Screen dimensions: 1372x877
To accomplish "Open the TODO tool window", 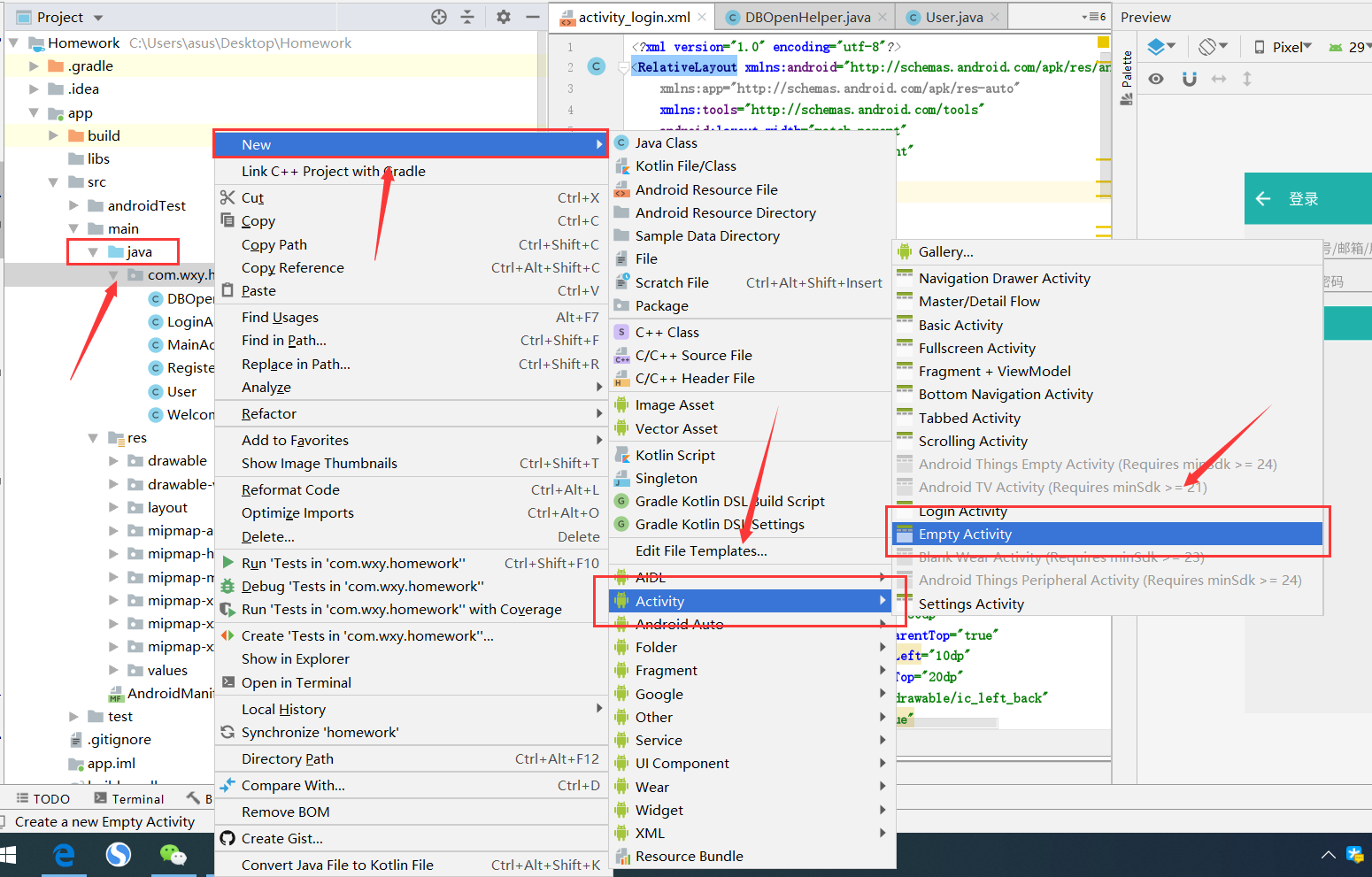I will coord(42,798).
